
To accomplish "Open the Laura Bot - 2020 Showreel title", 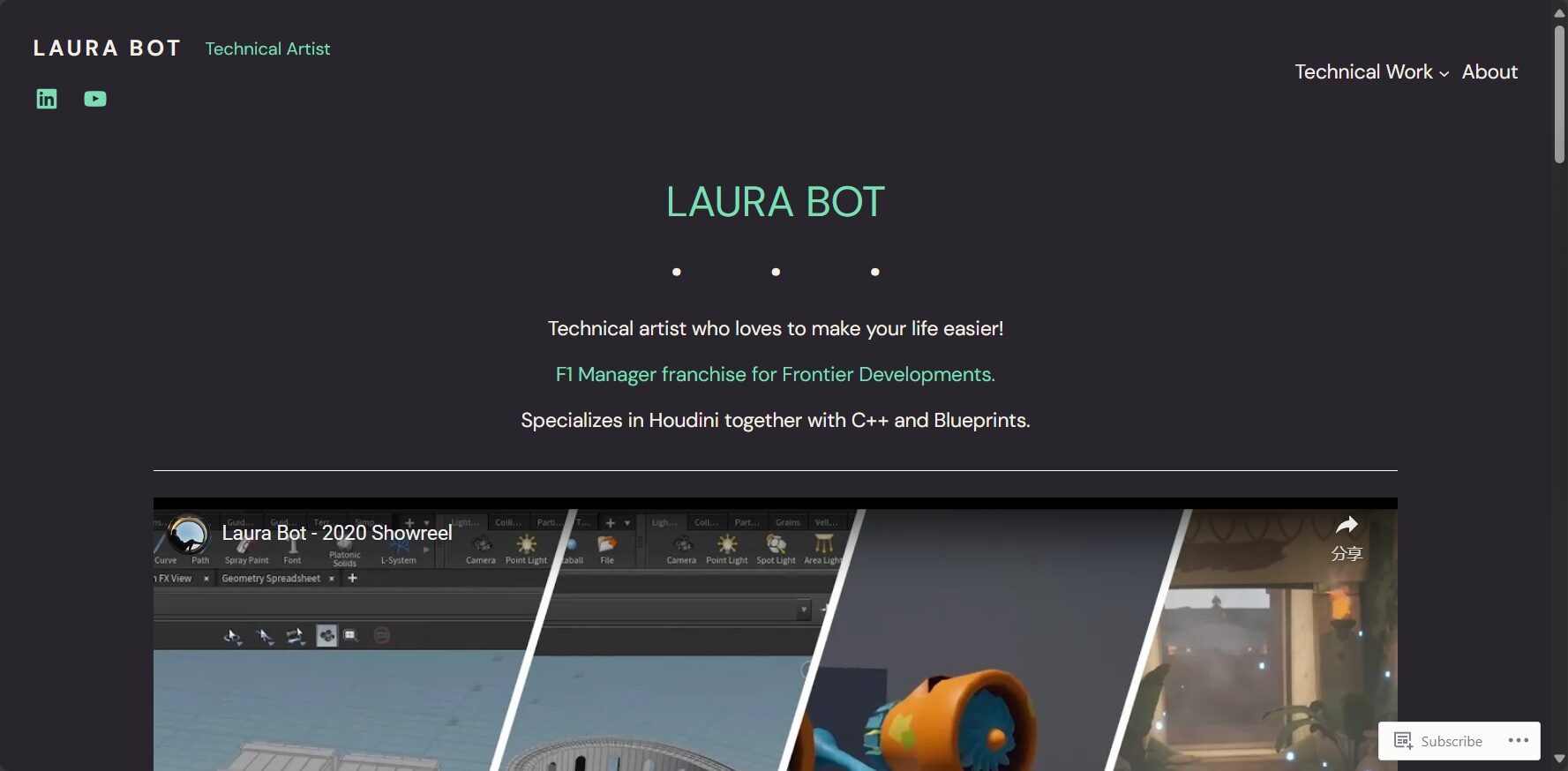I will (337, 533).
